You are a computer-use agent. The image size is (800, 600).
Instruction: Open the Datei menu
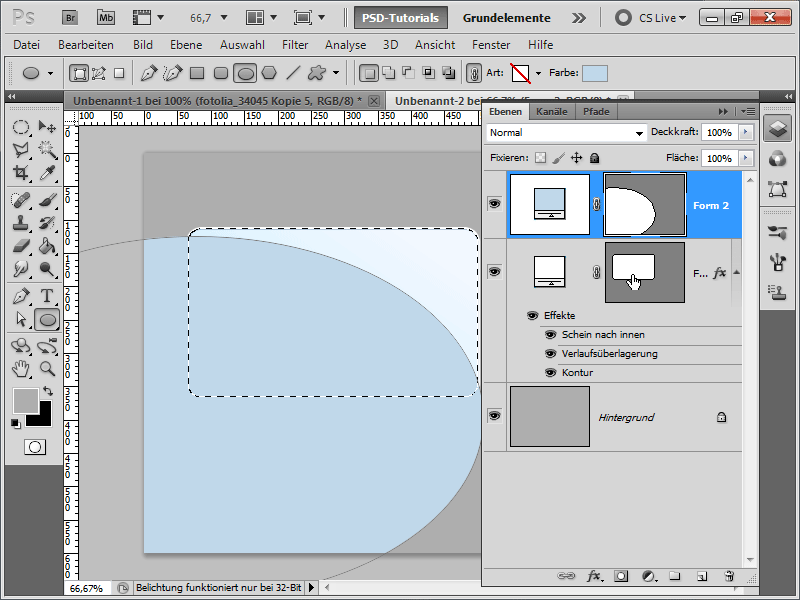(x=27, y=45)
